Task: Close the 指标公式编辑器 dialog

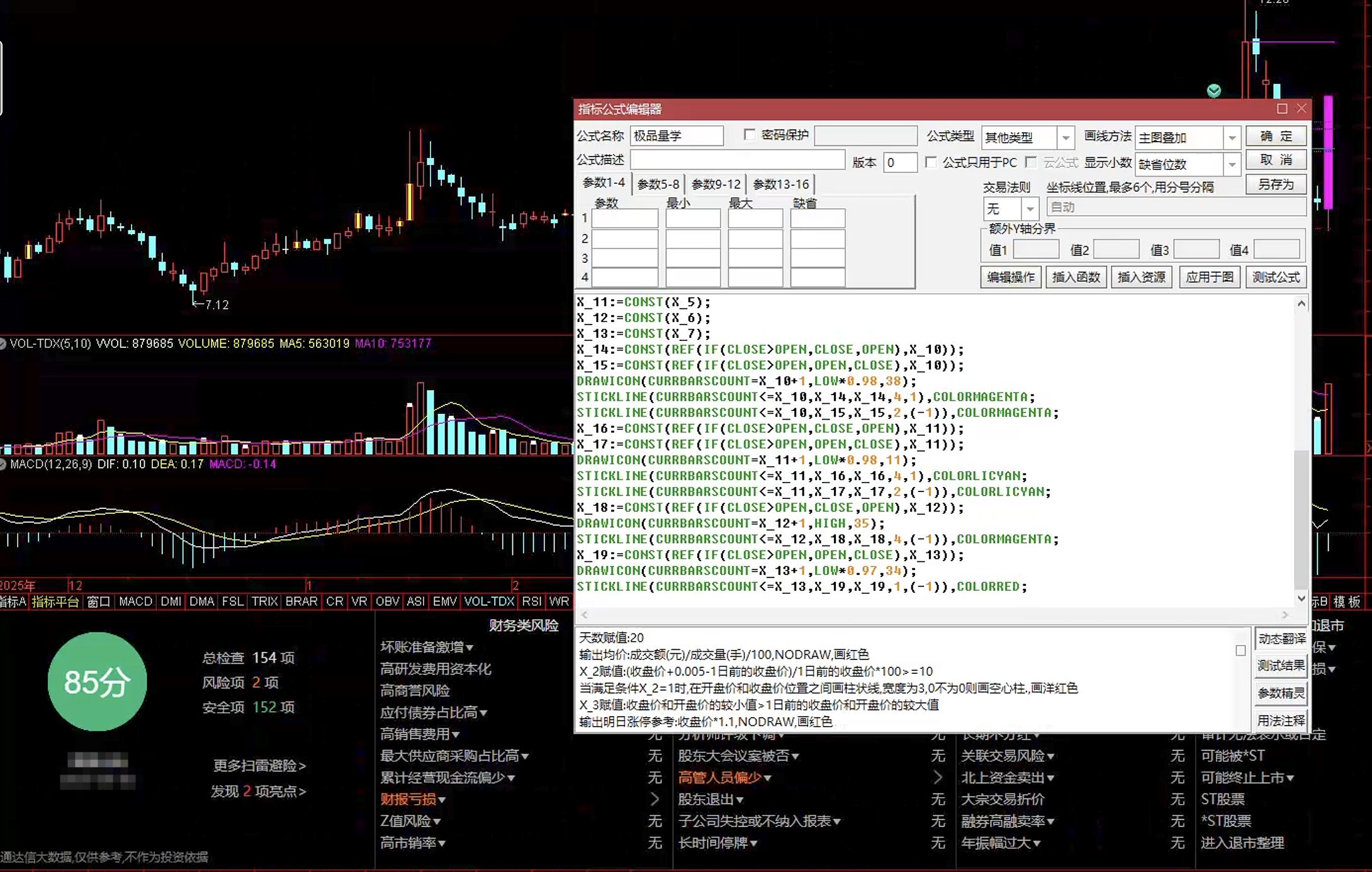Action: tap(1302, 109)
